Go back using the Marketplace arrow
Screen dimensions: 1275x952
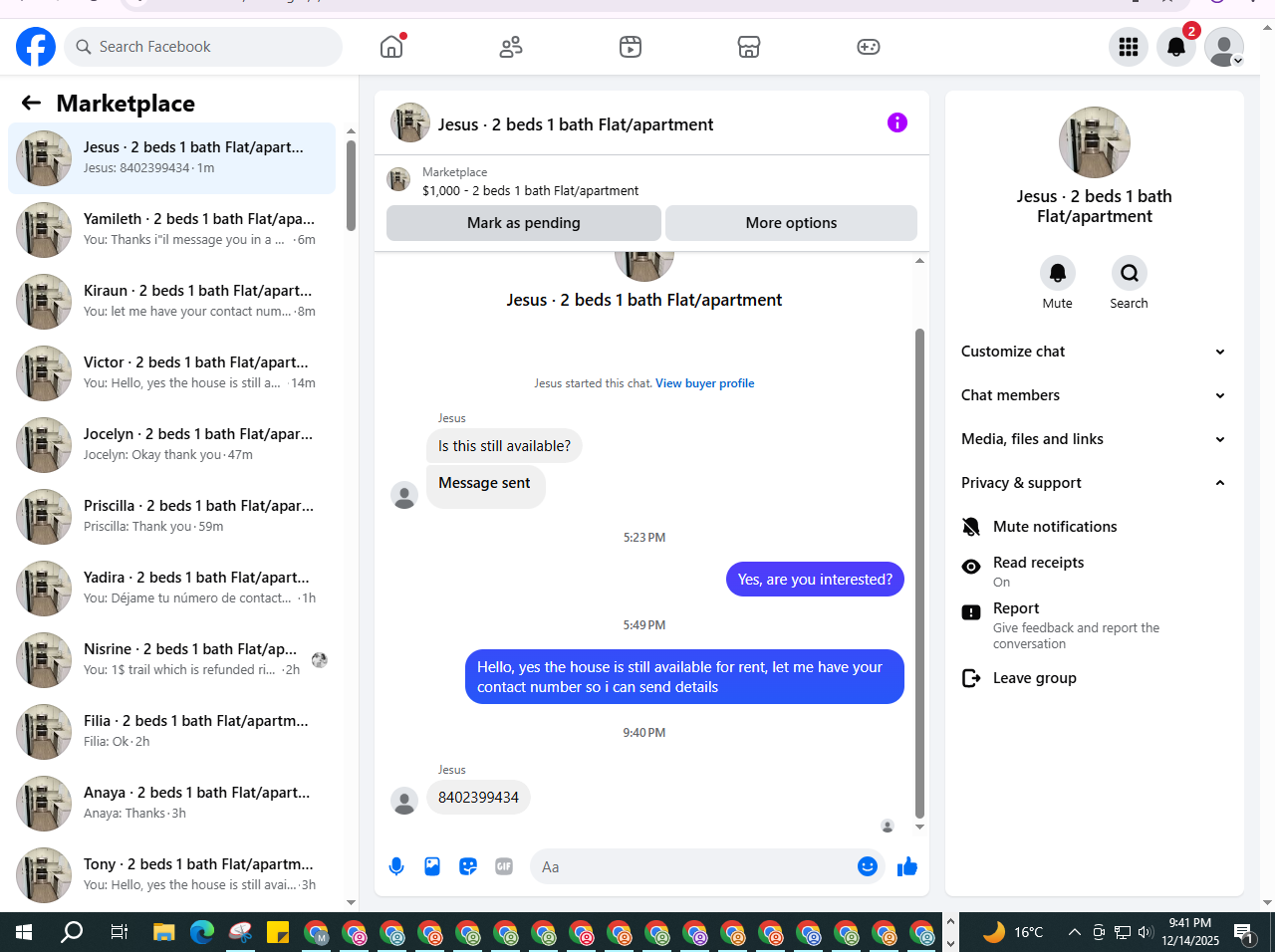pos(31,103)
